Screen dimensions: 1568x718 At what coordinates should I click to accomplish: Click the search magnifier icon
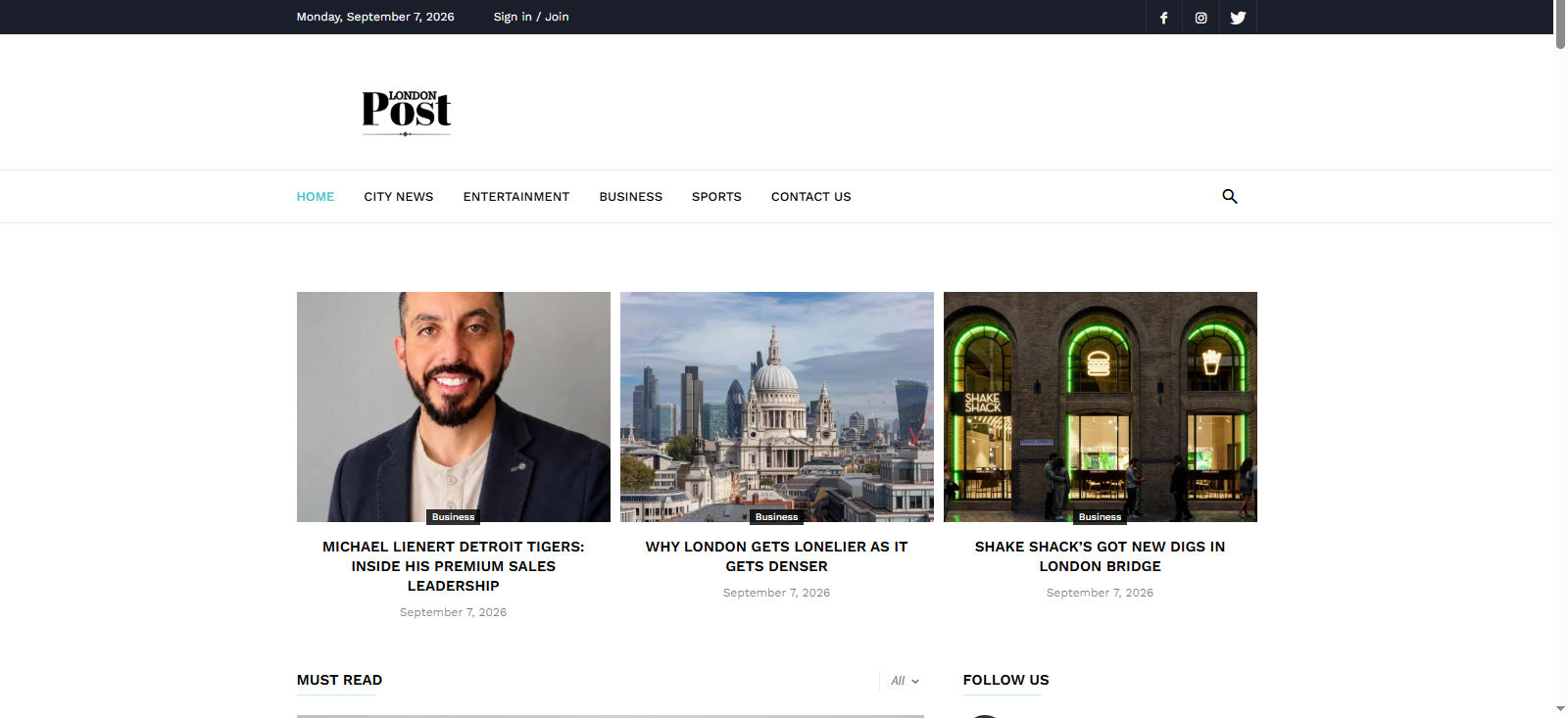[x=1230, y=197]
